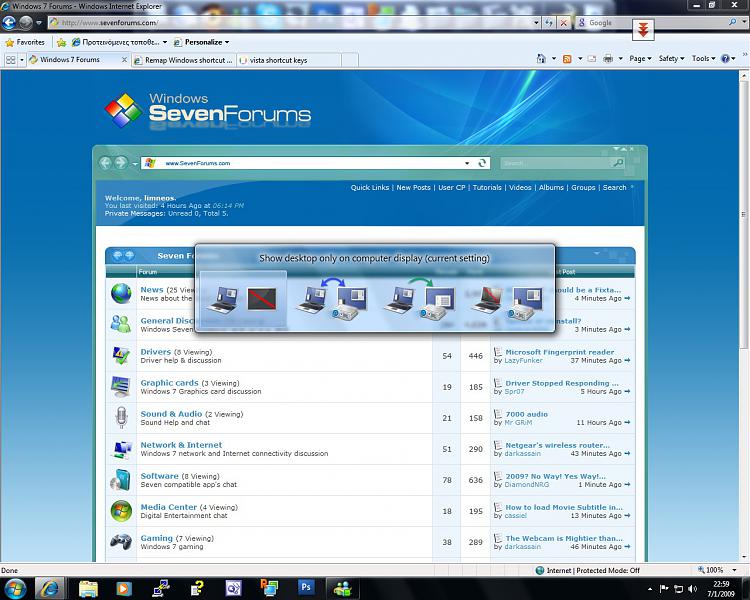Click the blue Help question mark icon

[725, 58]
